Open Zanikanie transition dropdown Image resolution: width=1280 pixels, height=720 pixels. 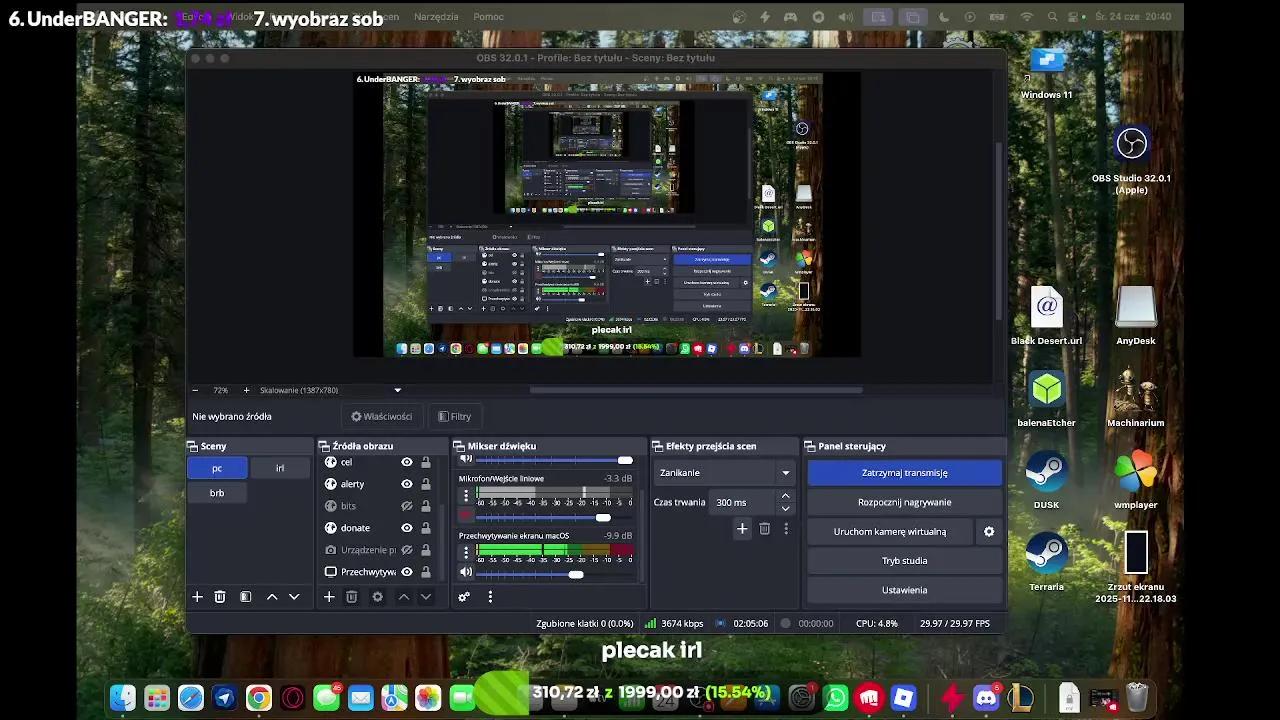[724, 473]
